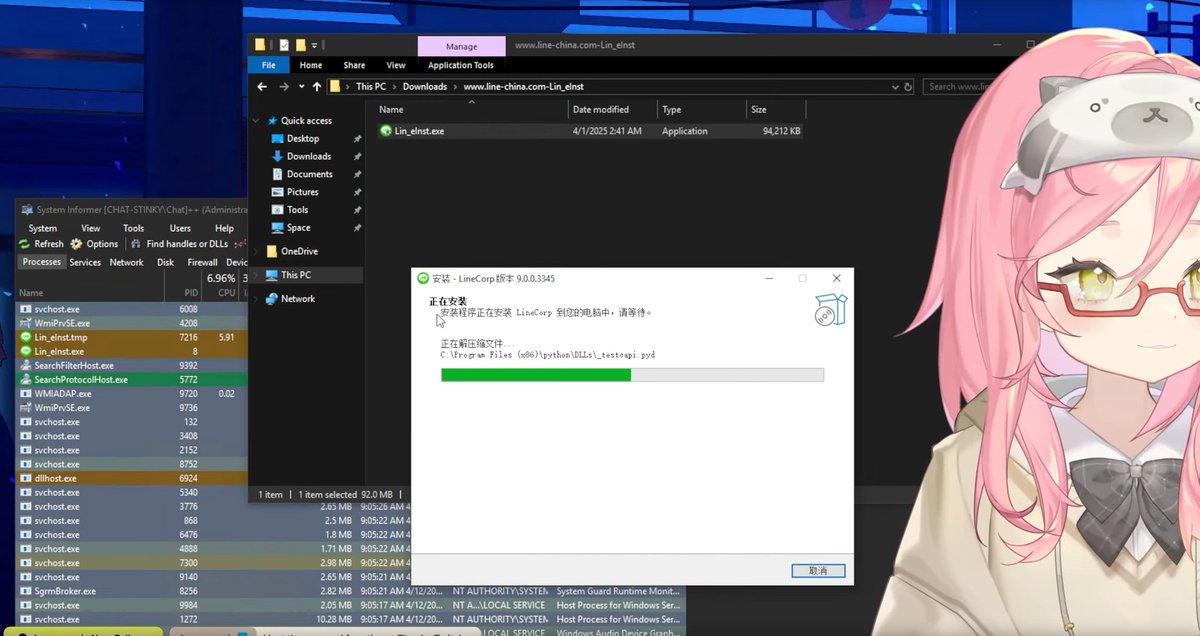The width and height of the screenshot is (1200, 636).
Task: Open the File tab in Explorer ribbon
Action: click(268, 65)
